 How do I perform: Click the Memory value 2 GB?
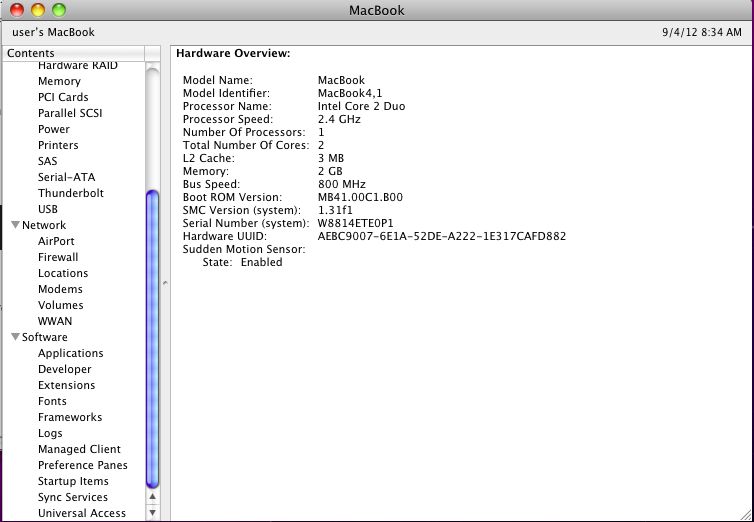click(x=330, y=172)
